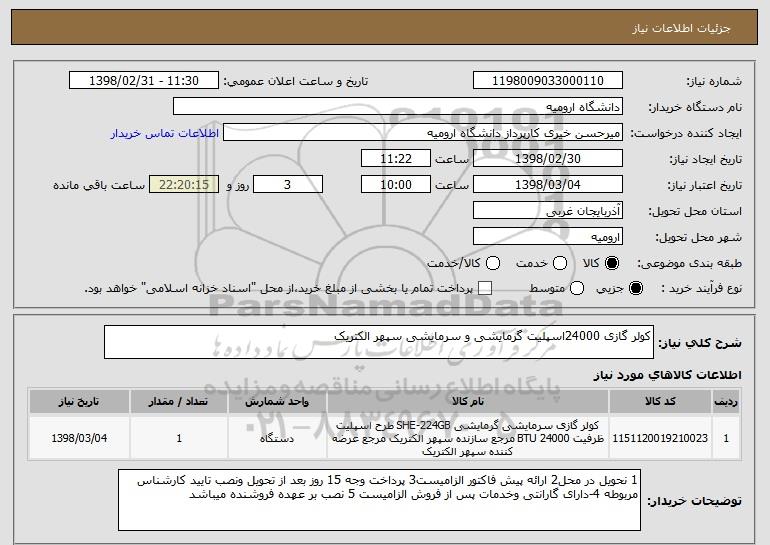Viewport: 770px width, 545px height.
Task: Click the validity date field 1398/03/04
Action: pos(548,185)
